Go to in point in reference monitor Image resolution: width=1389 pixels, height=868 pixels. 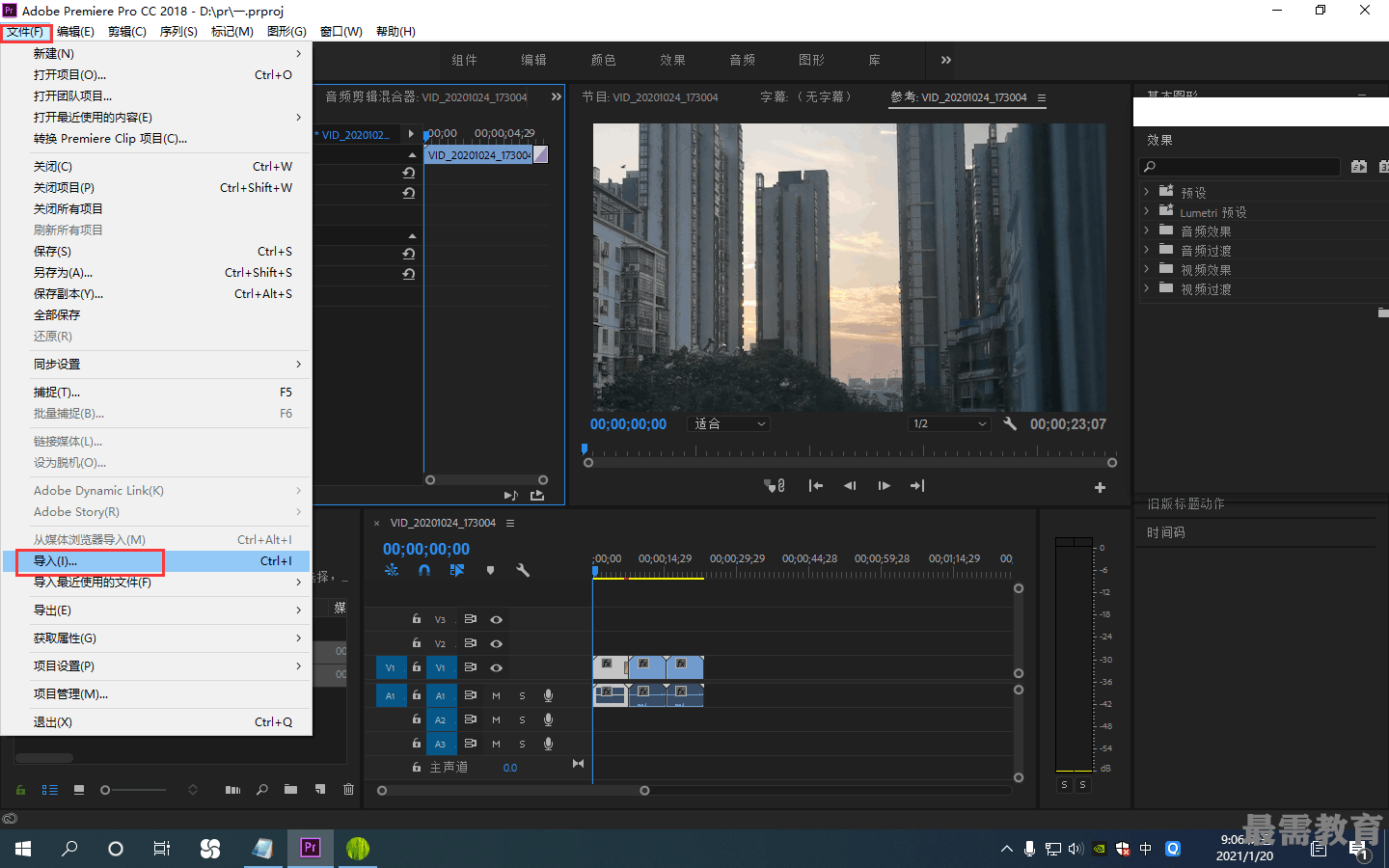[x=816, y=486]
